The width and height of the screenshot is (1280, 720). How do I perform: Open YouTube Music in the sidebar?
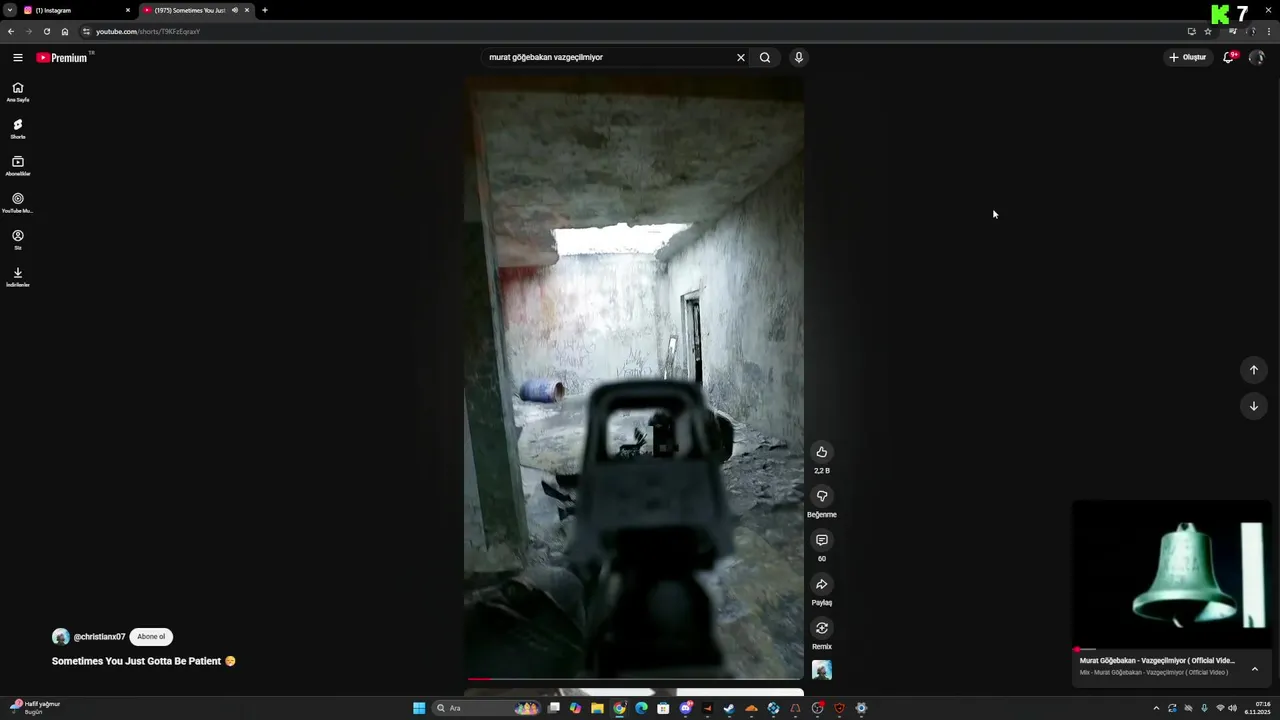18,203
